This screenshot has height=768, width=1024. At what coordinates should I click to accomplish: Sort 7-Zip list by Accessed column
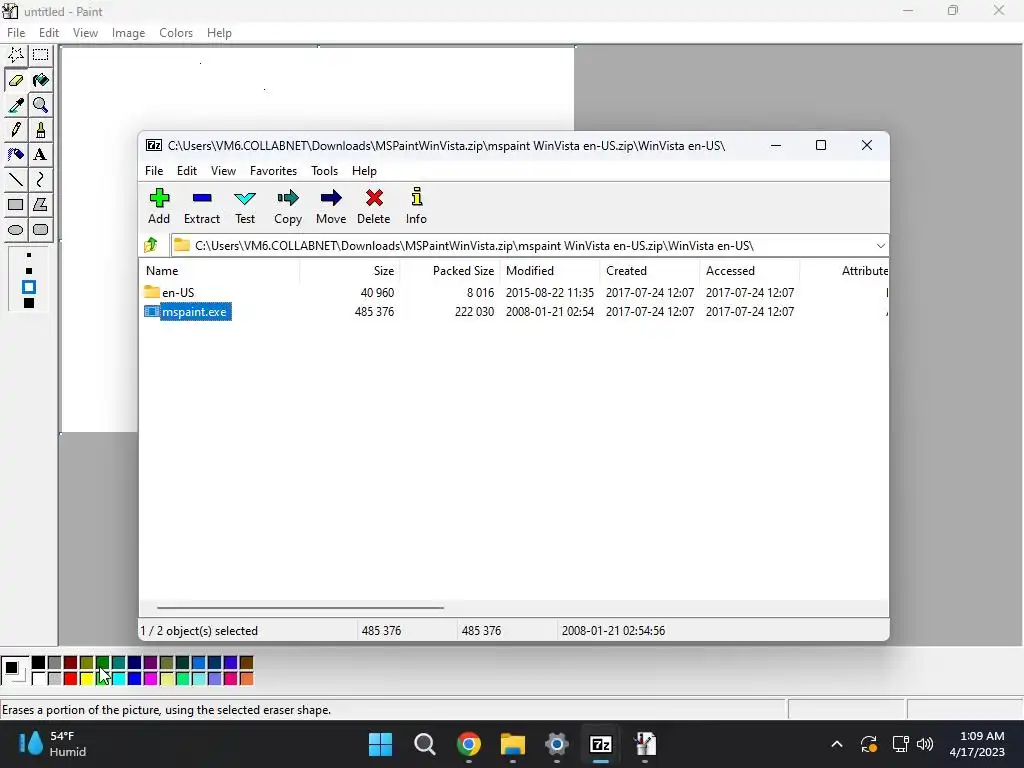click(750, 270)
